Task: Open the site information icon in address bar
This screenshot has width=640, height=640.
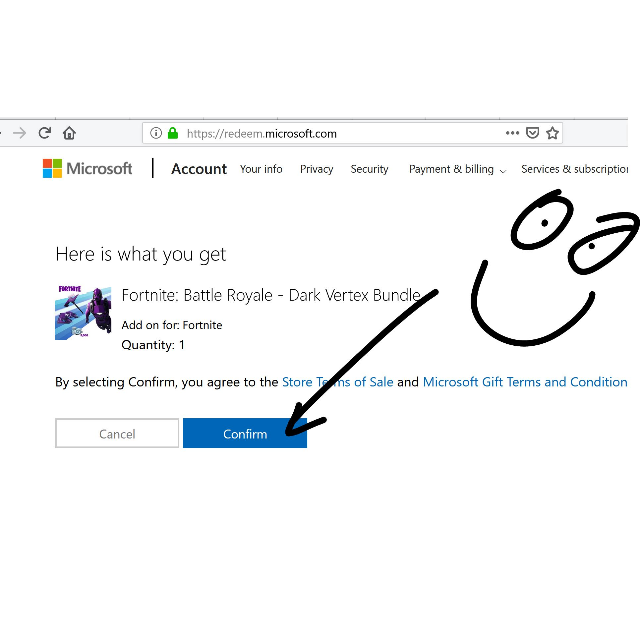Action: tap(155, 133)
